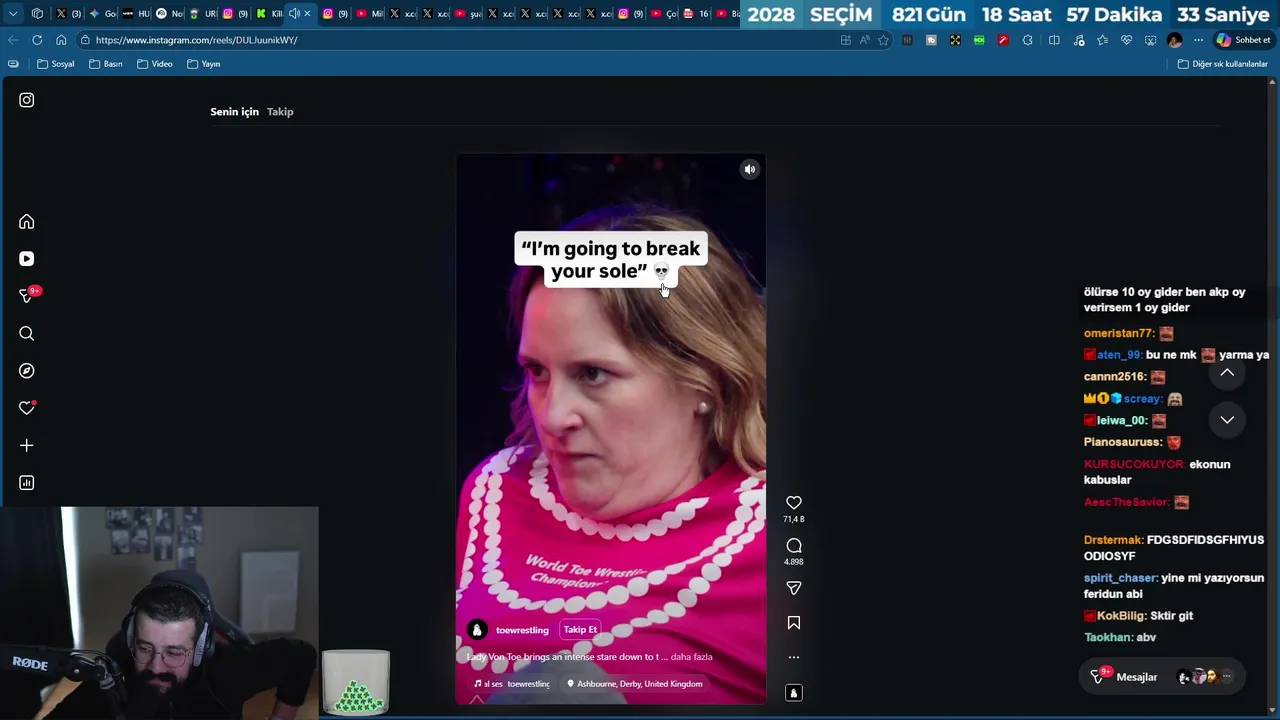Click the Takip Et follow button

[580, 630]
